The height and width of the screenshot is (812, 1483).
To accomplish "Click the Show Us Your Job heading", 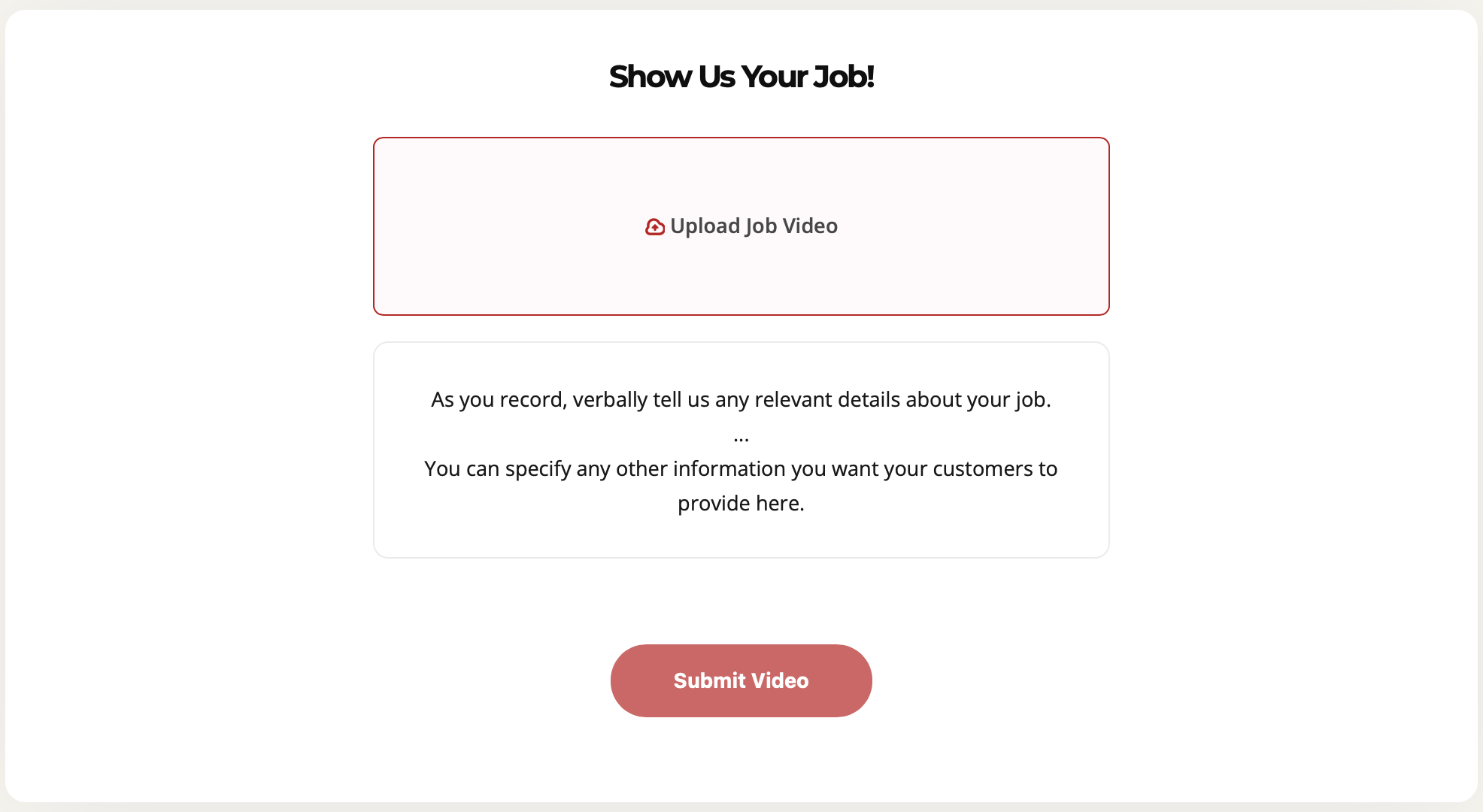I will pyautogui.click(x=741, y=76).
